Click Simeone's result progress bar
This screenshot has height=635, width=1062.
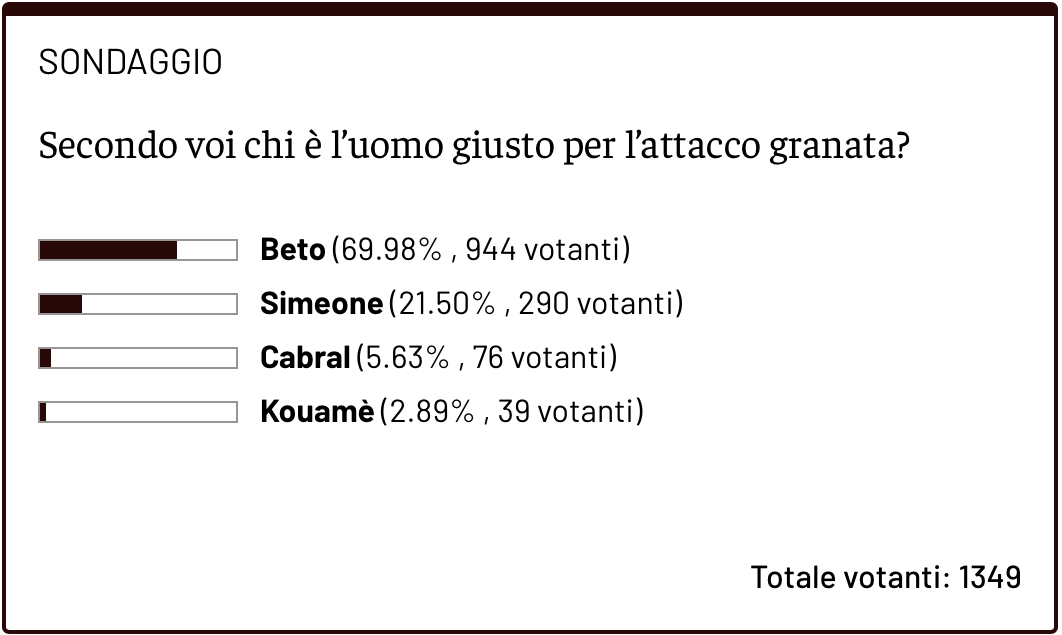(138, 304)
